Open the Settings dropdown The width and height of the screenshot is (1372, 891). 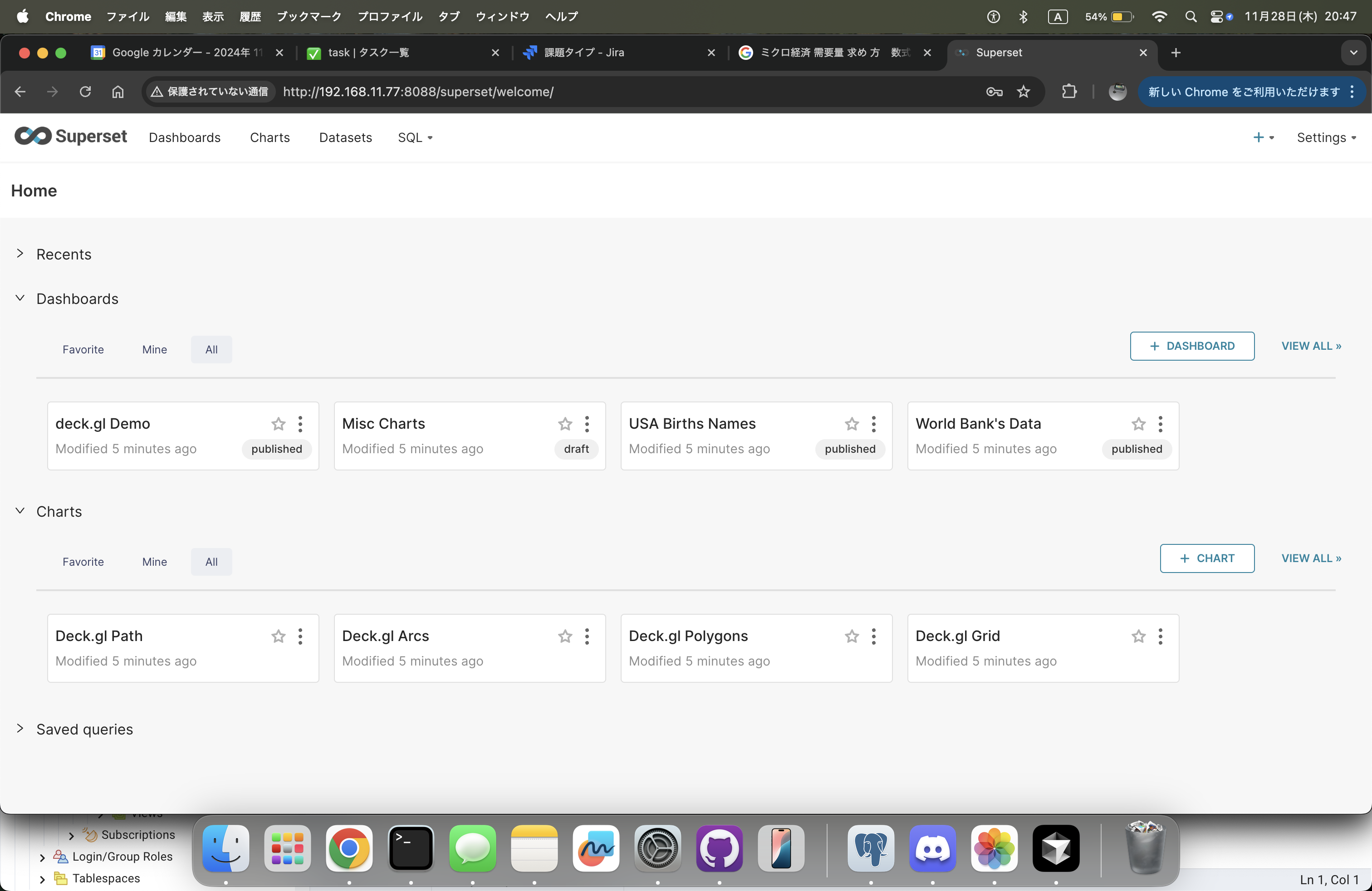pyautogui.click(x=1325, y=137)
